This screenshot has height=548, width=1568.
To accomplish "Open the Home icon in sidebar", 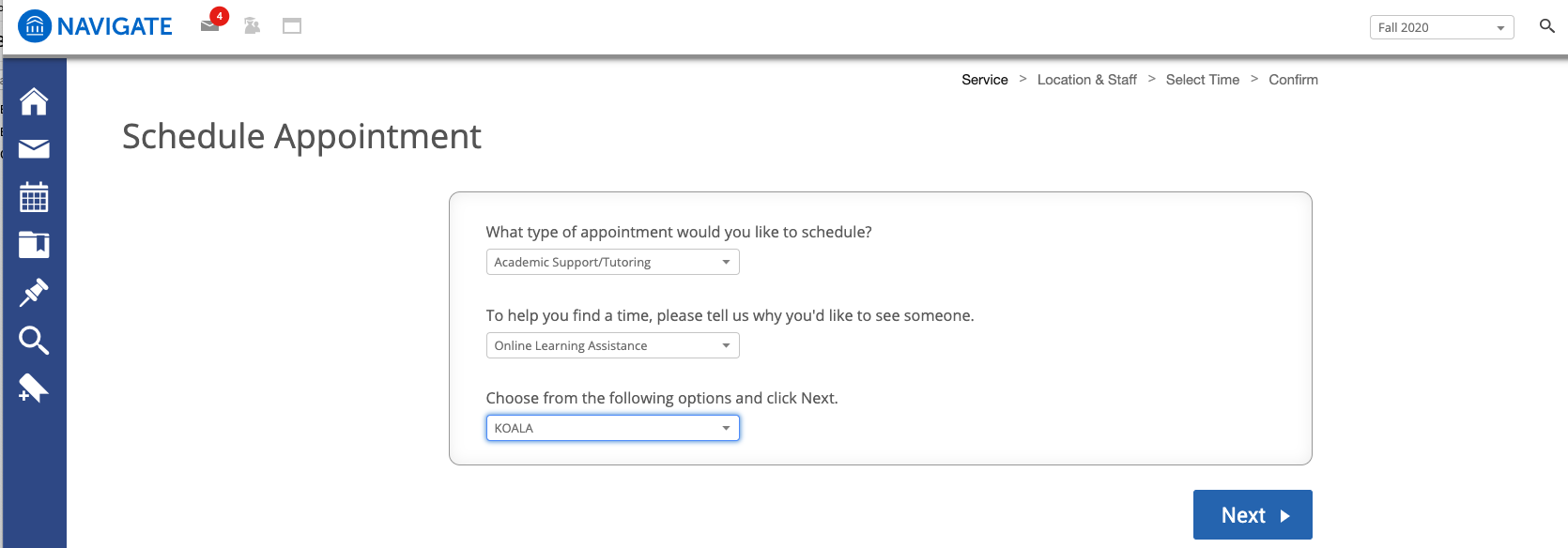I will [x=34, y=101].
